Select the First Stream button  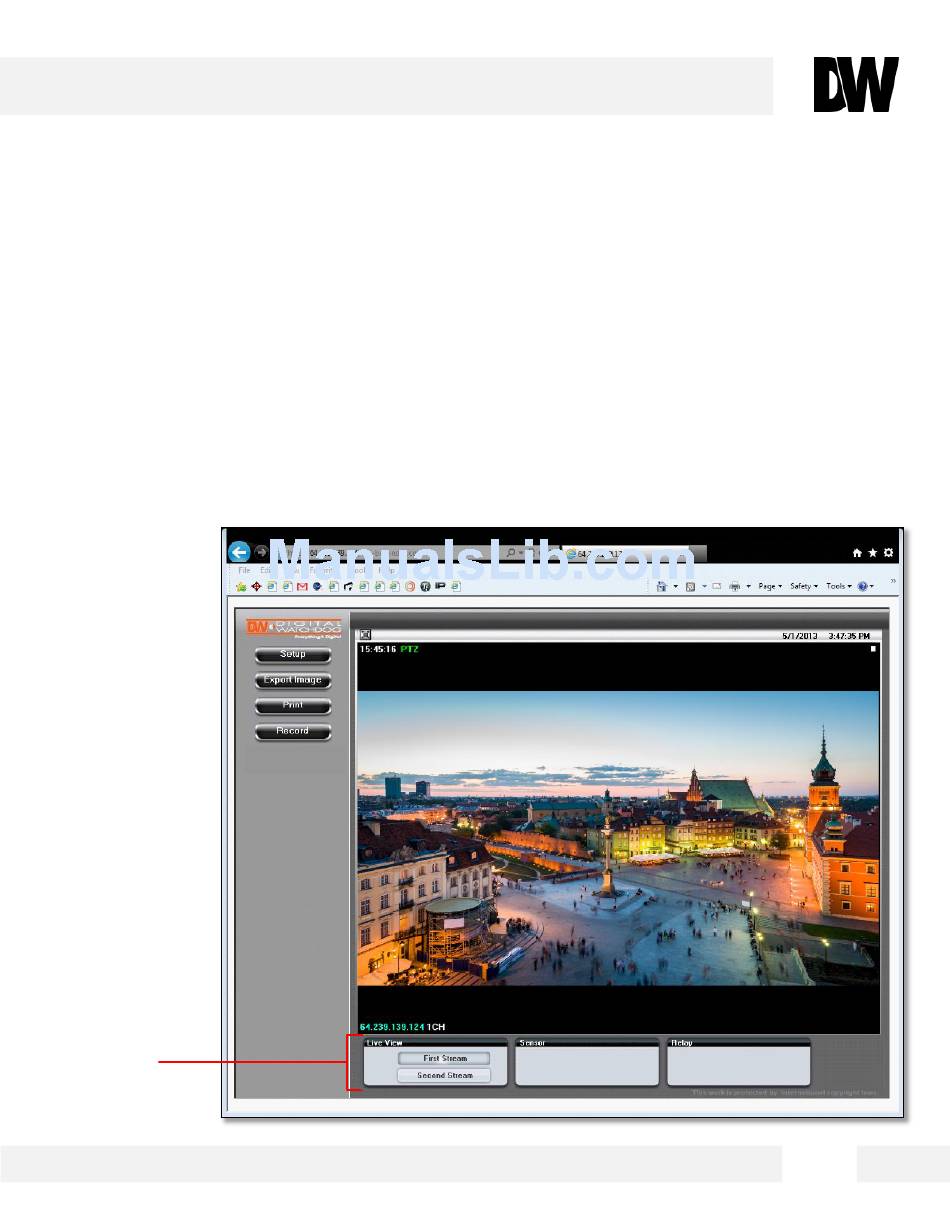(445, 1058)
